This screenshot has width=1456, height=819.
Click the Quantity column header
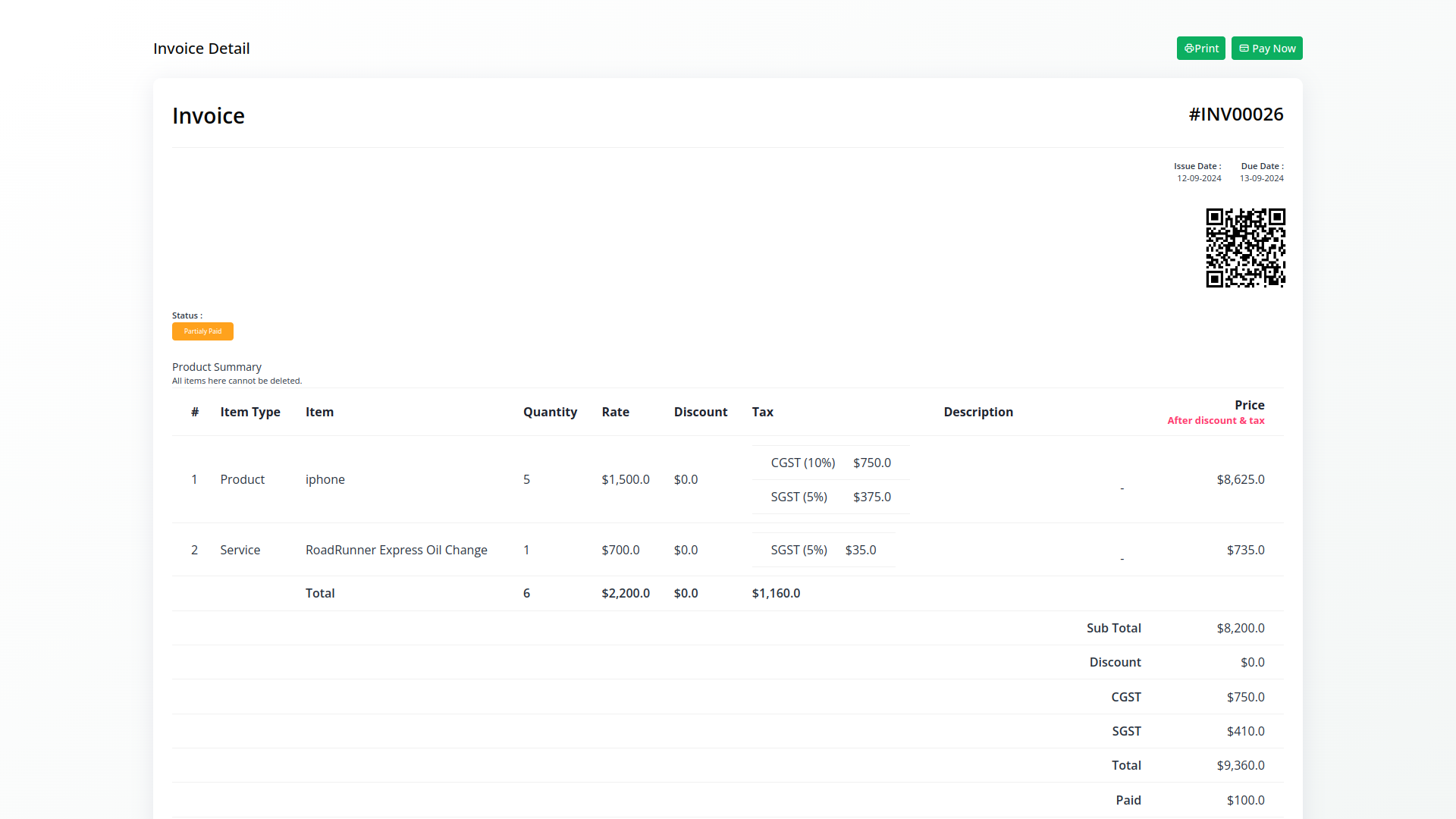point(550,412)
